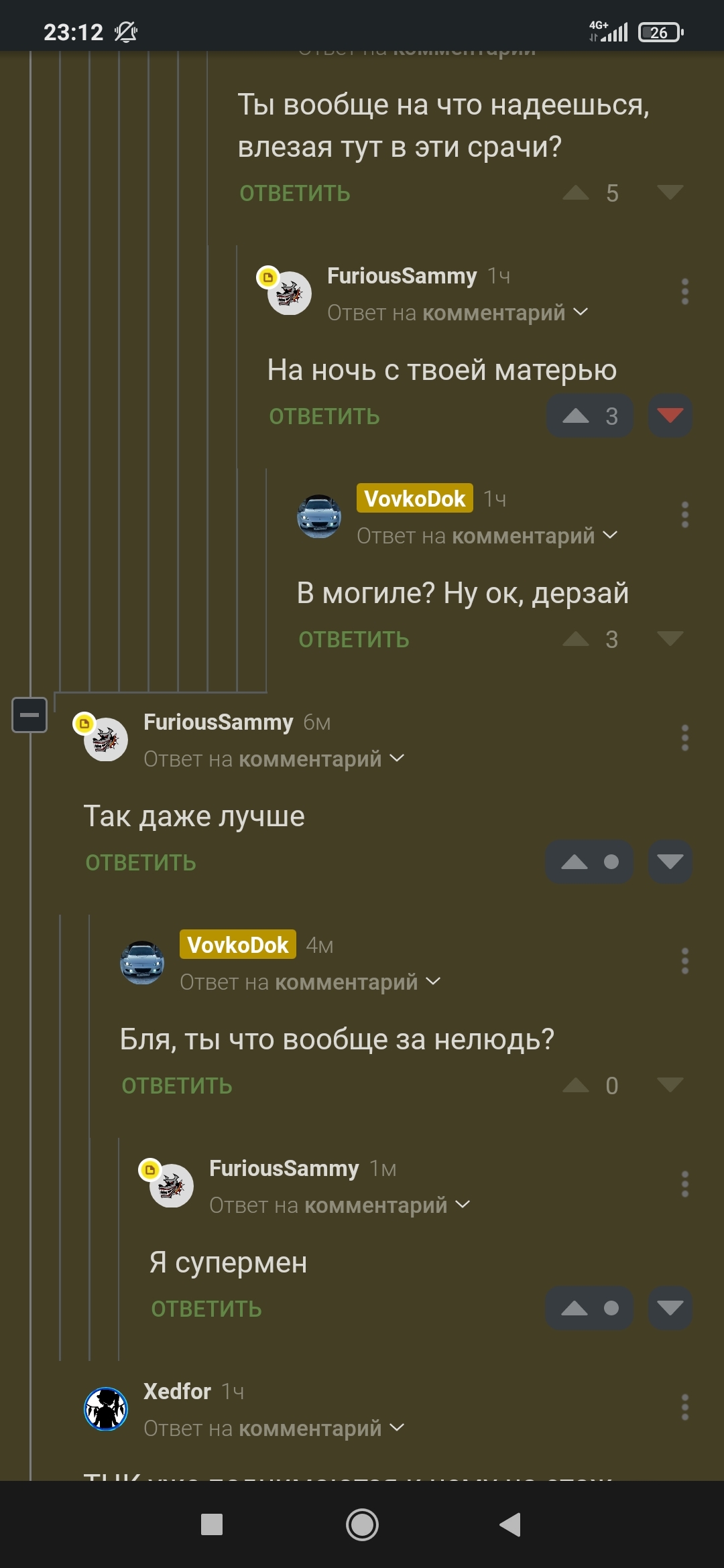Image resolution: width=724 pixels, height=1568 pixels.
Task: Expand "Ответ на комментарий" under FuriousSammy 6м
Action: click(274, 759)
